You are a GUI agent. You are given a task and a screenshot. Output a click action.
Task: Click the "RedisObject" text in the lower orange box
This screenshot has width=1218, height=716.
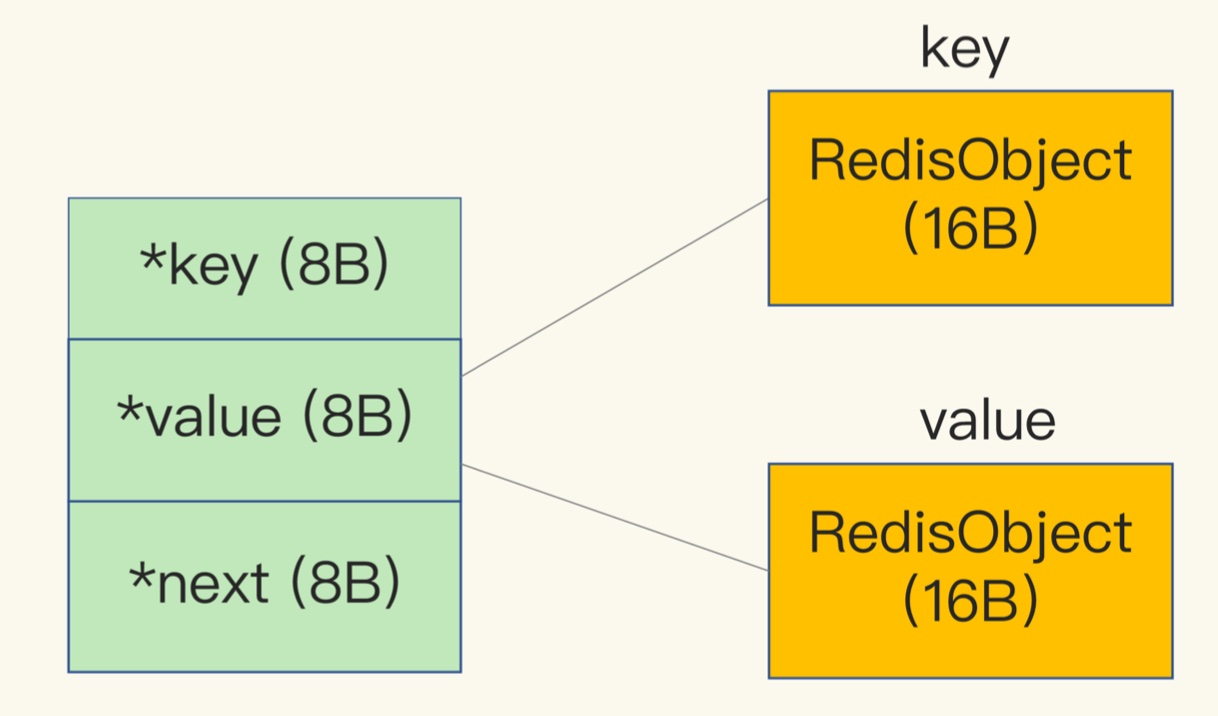[969, 533]
